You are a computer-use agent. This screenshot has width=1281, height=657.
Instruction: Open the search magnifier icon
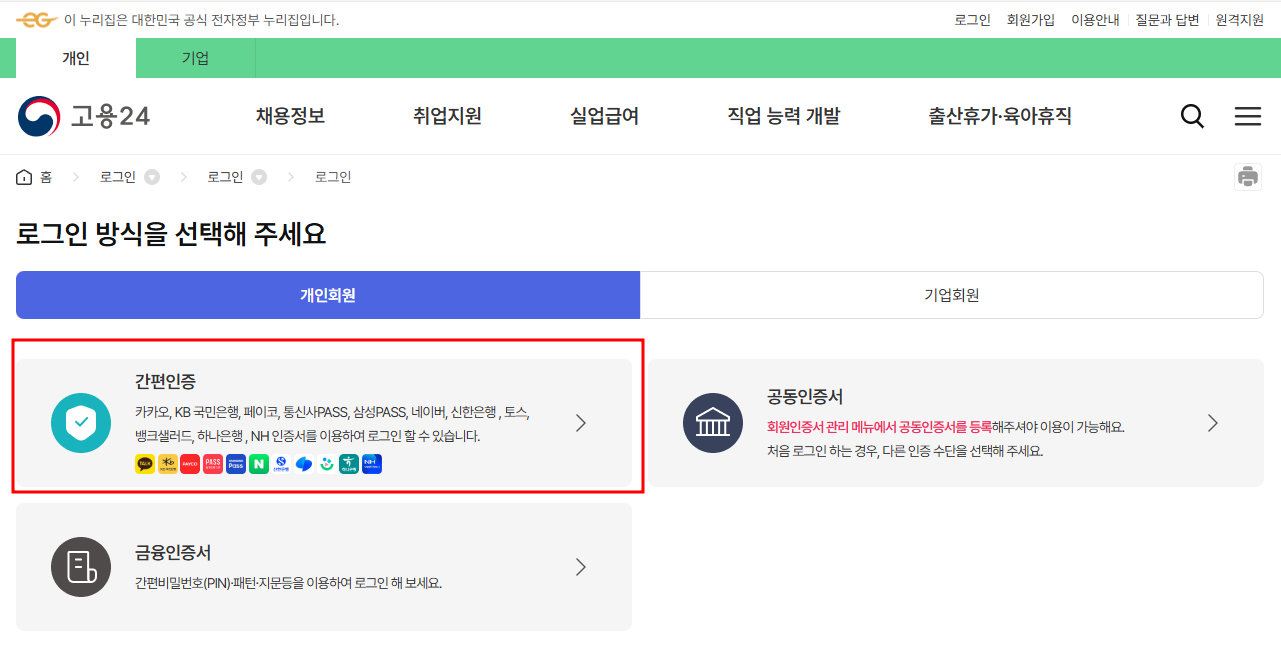click(x=1192, y=116)
